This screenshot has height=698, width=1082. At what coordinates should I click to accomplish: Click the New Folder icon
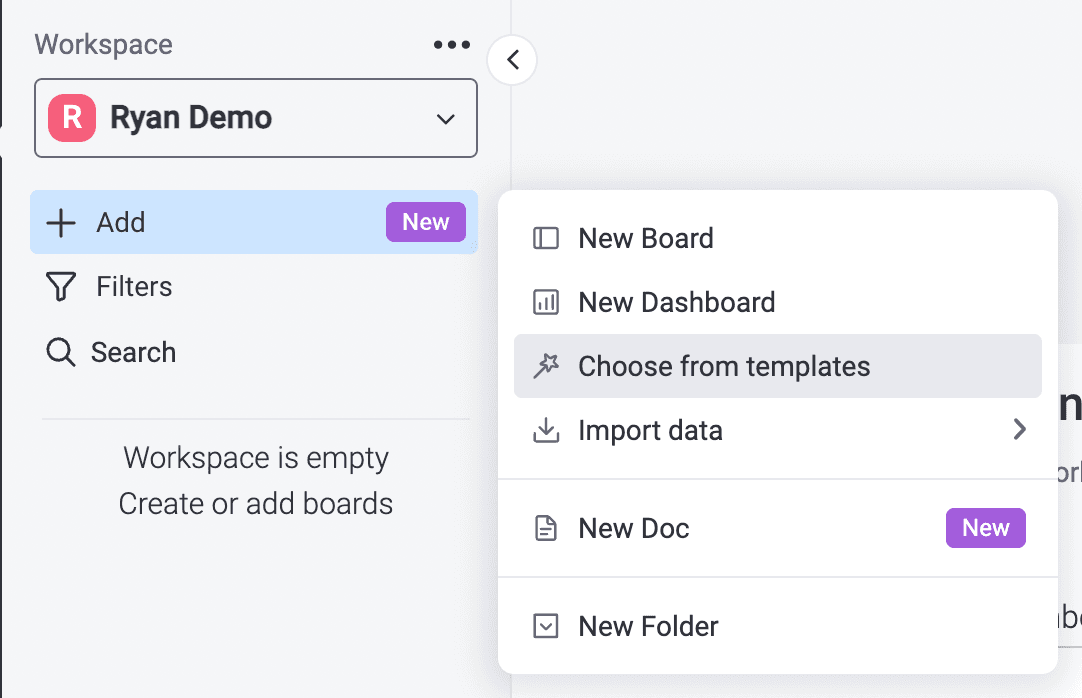point(545,626)
